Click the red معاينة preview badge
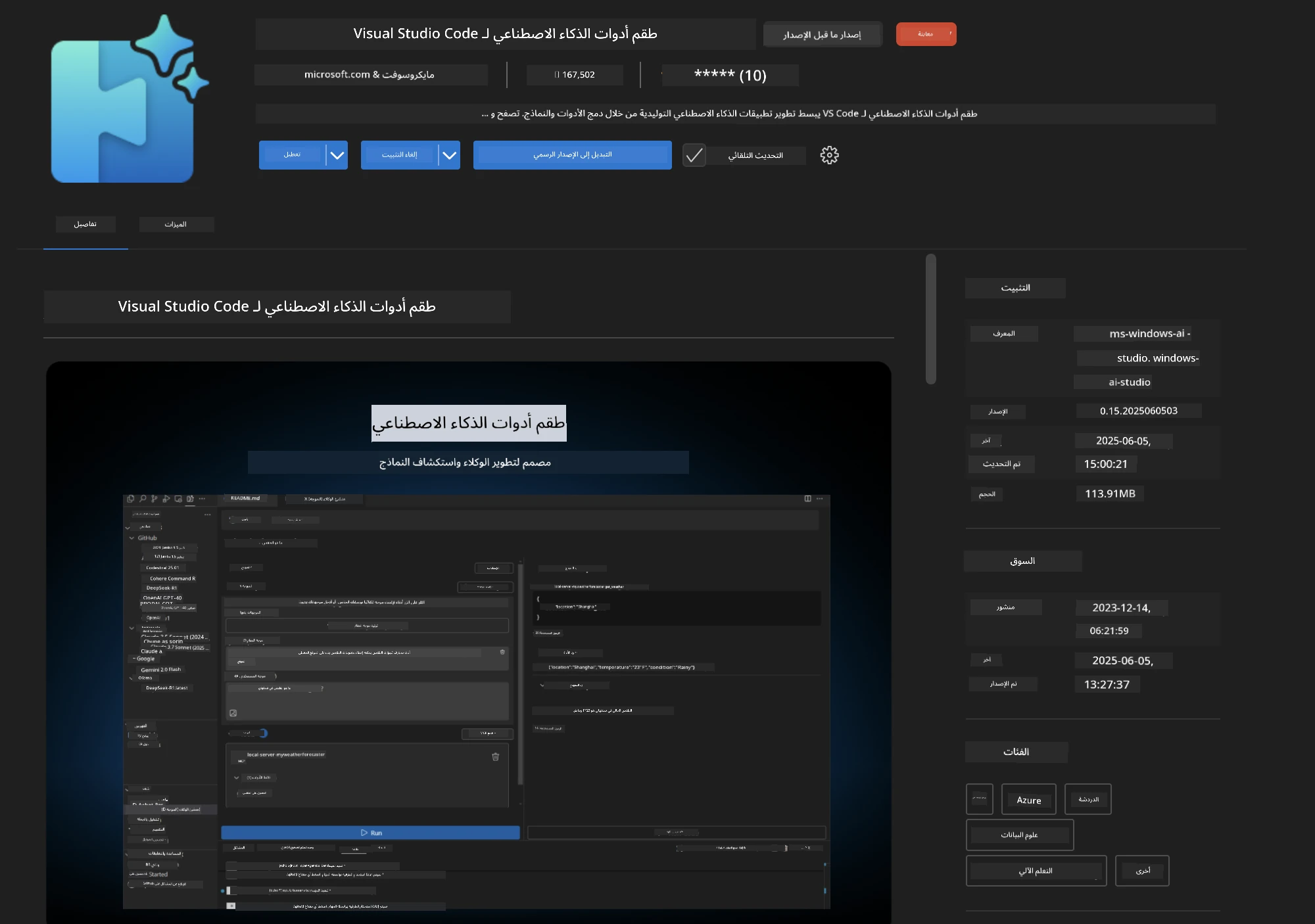 coord(926,34)
